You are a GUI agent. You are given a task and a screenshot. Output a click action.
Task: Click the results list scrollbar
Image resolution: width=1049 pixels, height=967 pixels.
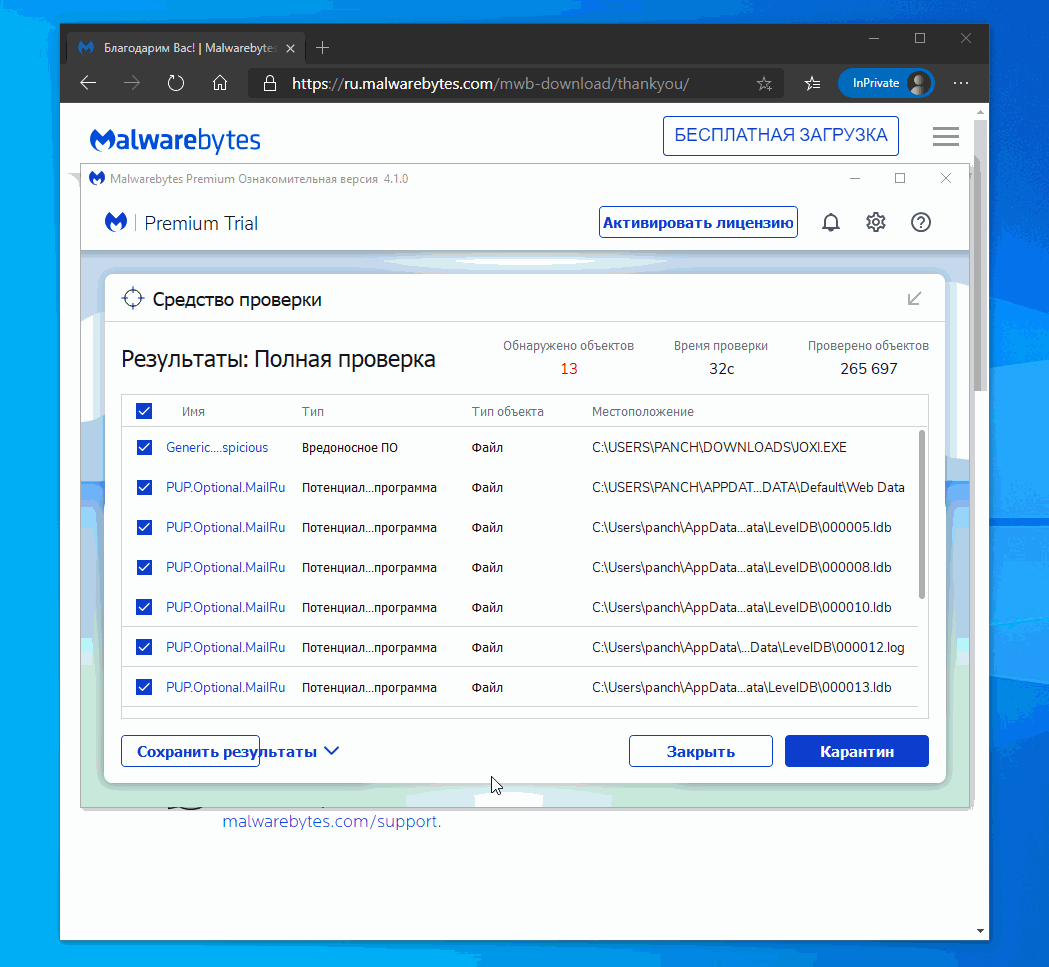922,515
